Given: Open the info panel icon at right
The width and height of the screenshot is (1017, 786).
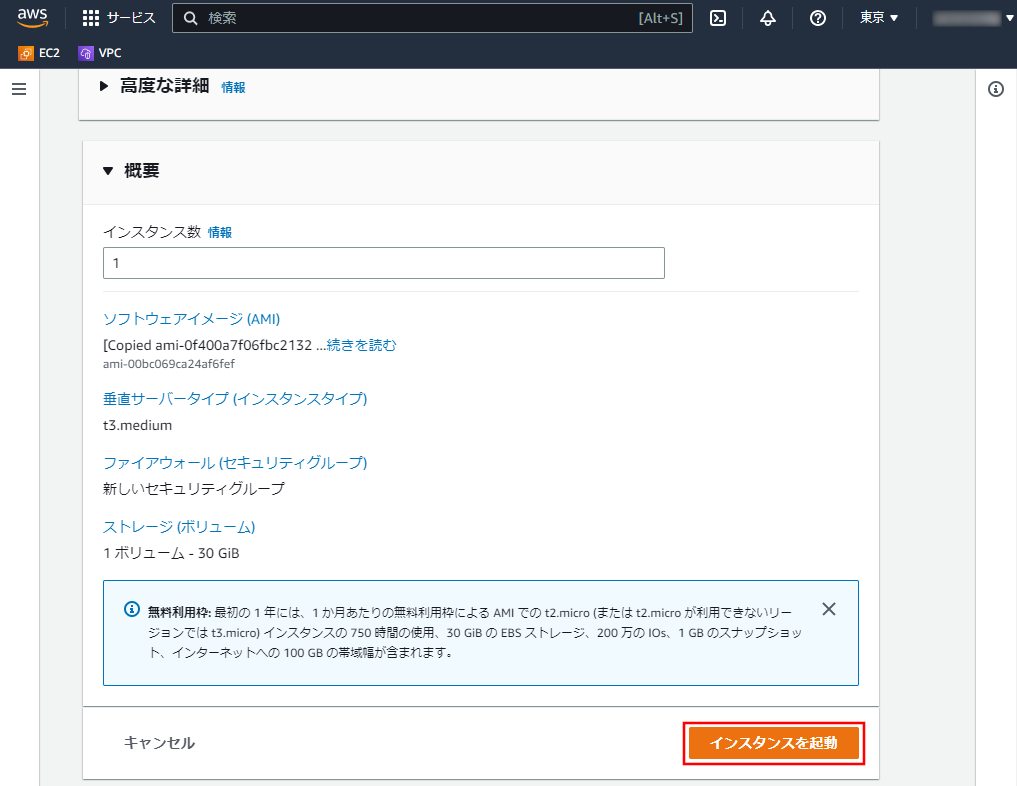Looking at the screenshot, I should coord(996,89).
